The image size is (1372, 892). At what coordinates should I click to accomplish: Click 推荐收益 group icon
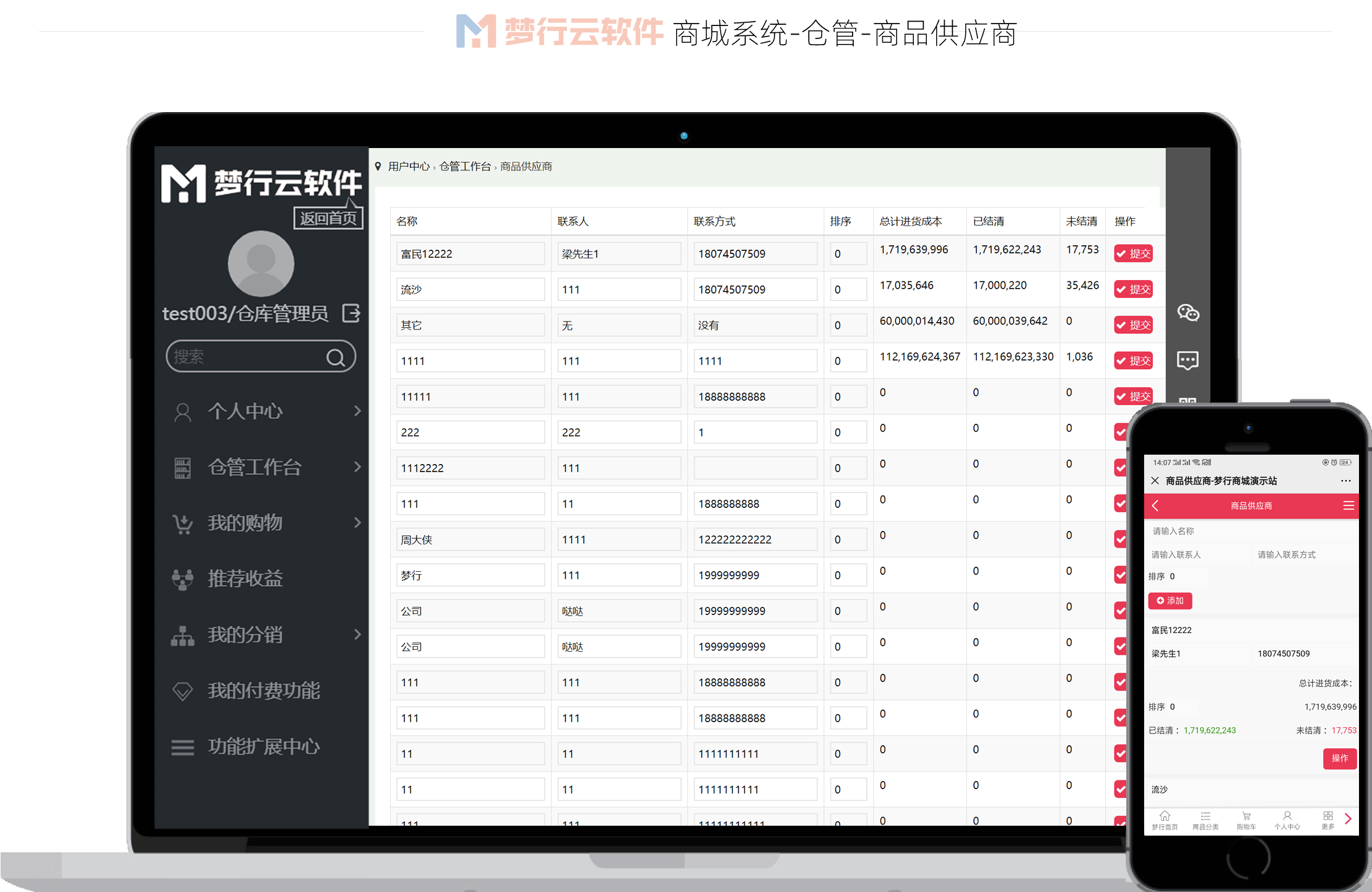point(183,580)
